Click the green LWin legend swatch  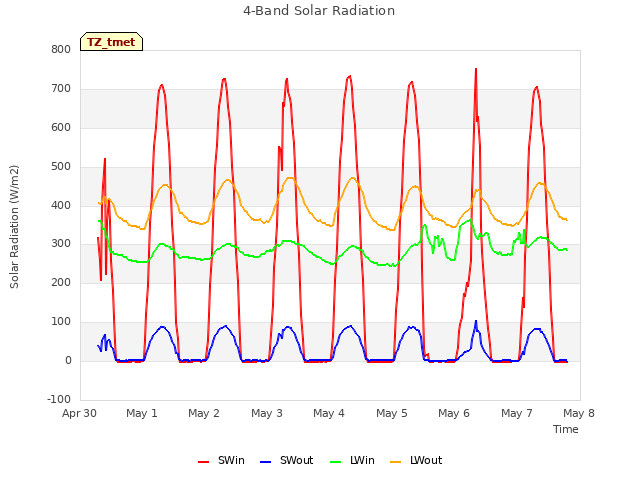tap(336, 462)
